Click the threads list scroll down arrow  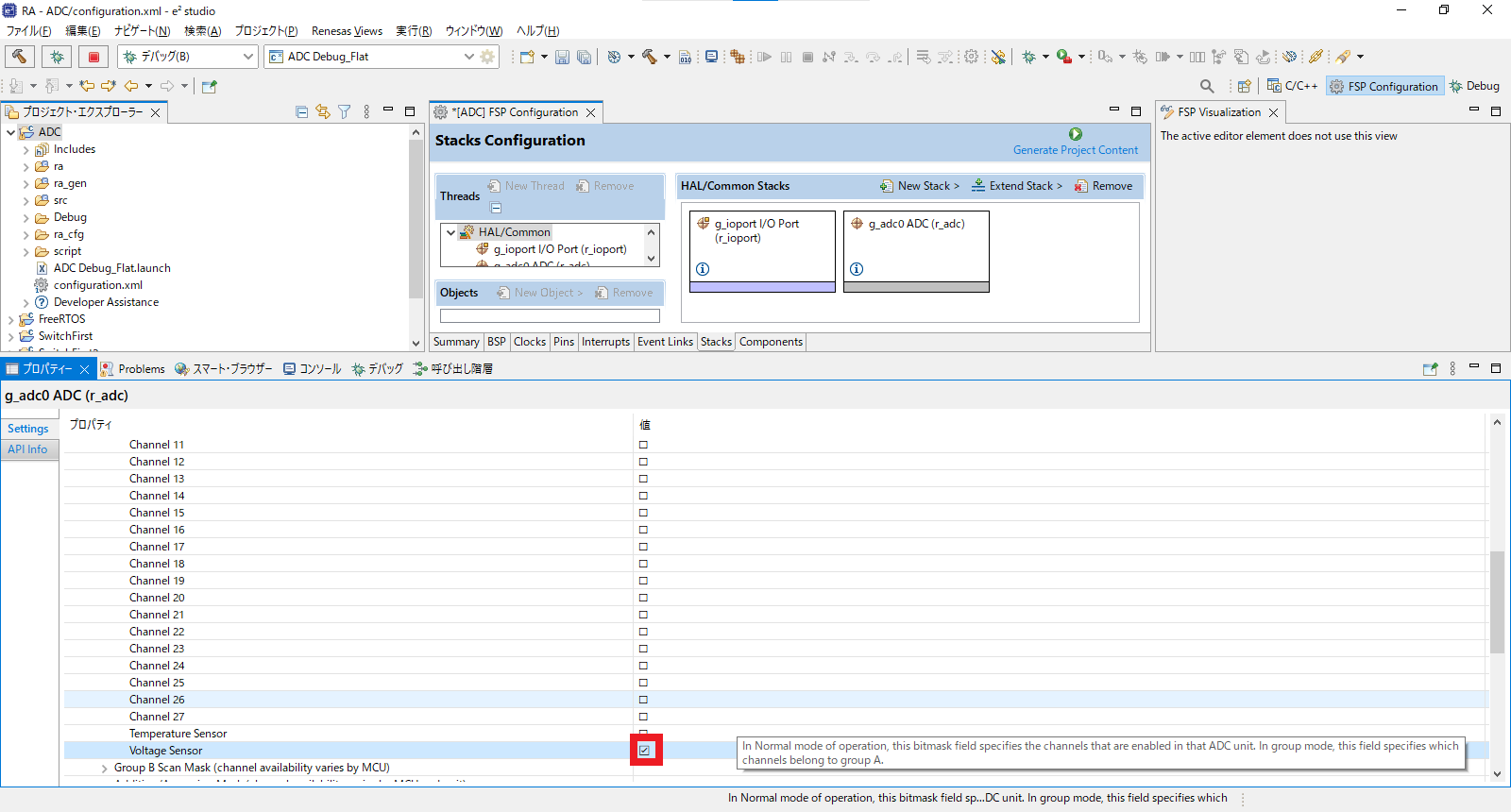(x=651, y=258)
